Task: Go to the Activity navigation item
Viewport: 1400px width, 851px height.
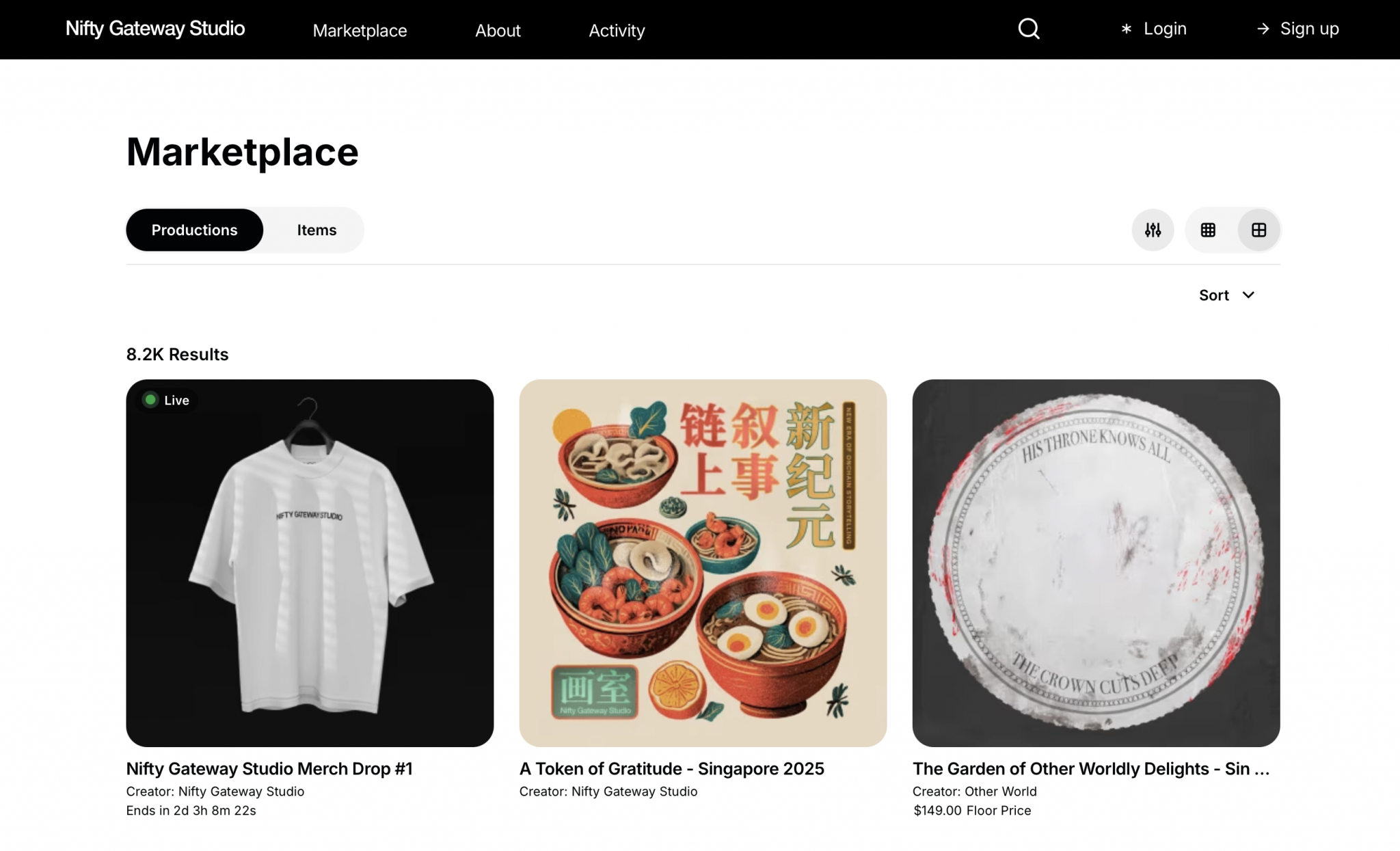Action: click(617, 30)
